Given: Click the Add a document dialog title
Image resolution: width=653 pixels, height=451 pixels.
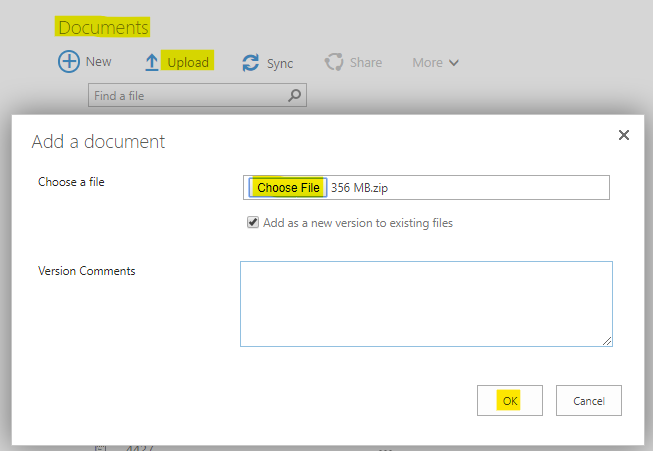Looking at the screenshot, I should (98, 142).
